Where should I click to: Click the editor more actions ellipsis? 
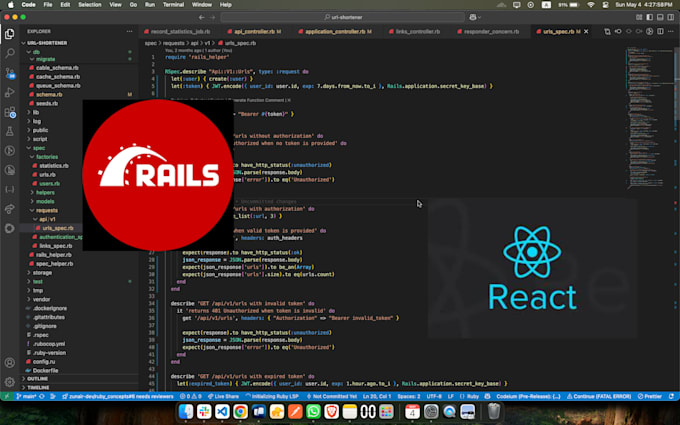coord(670,31)
